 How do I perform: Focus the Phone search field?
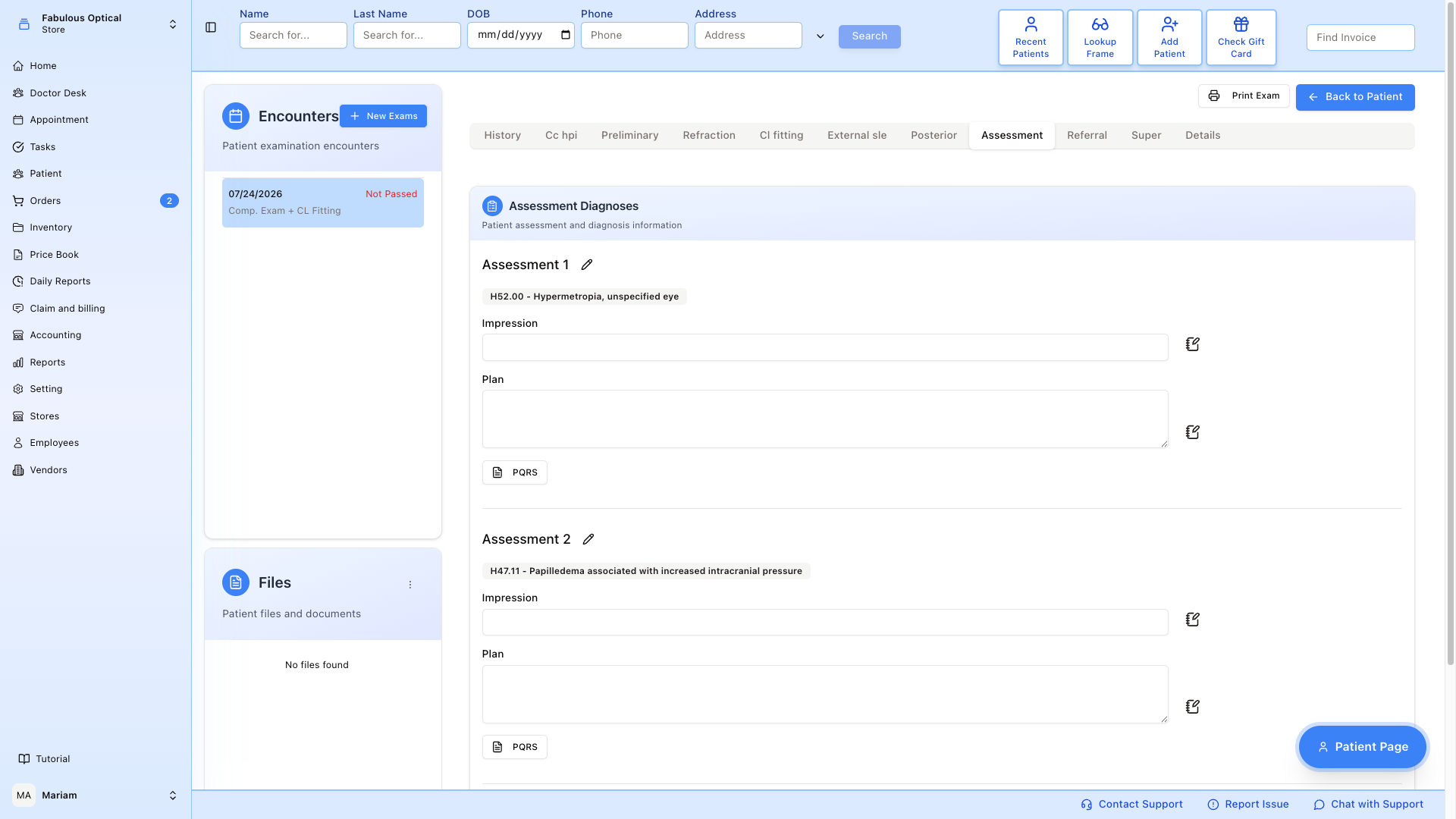pyautogui.click(x=635, y=36)
